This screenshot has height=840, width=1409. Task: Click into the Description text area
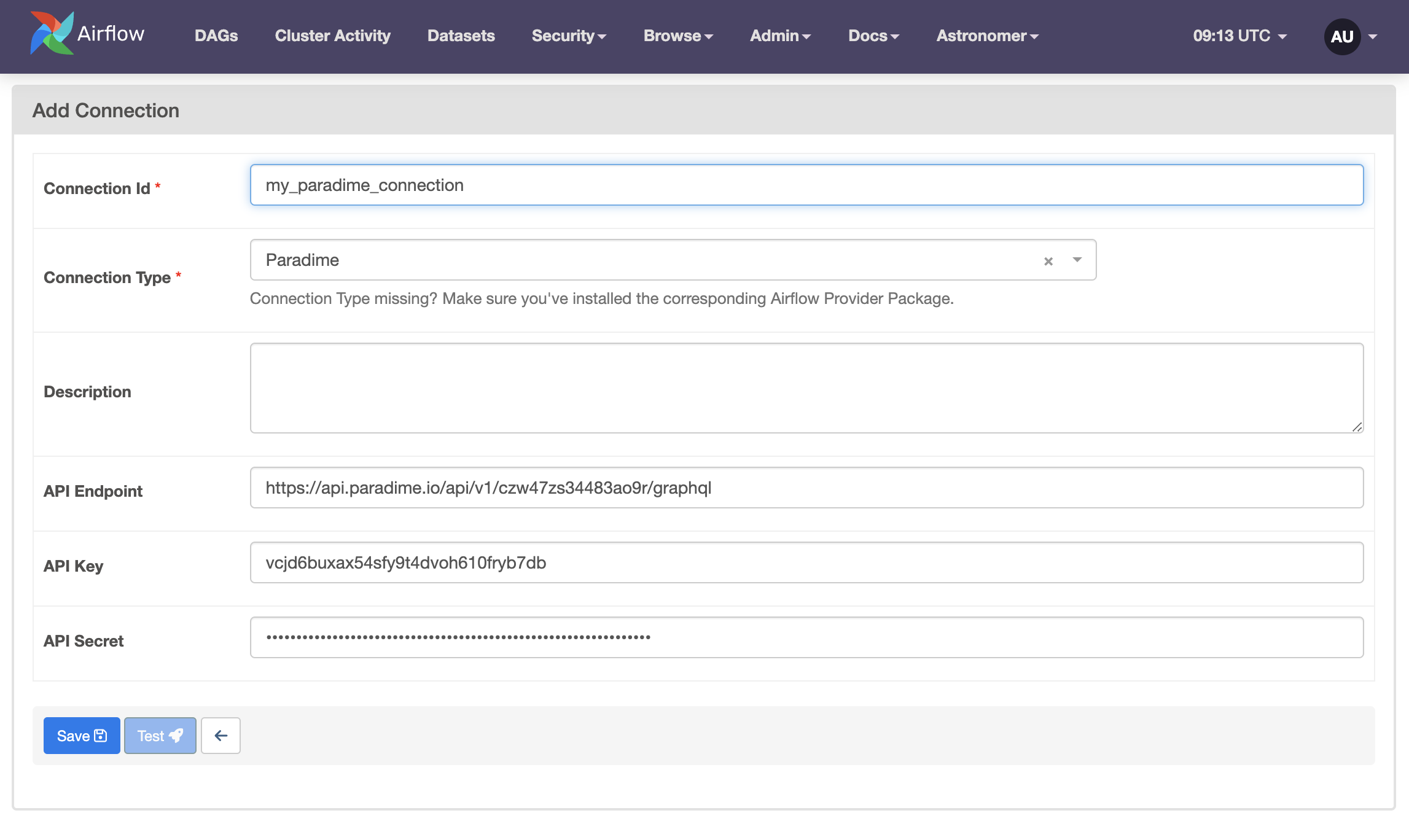(806, 388)
